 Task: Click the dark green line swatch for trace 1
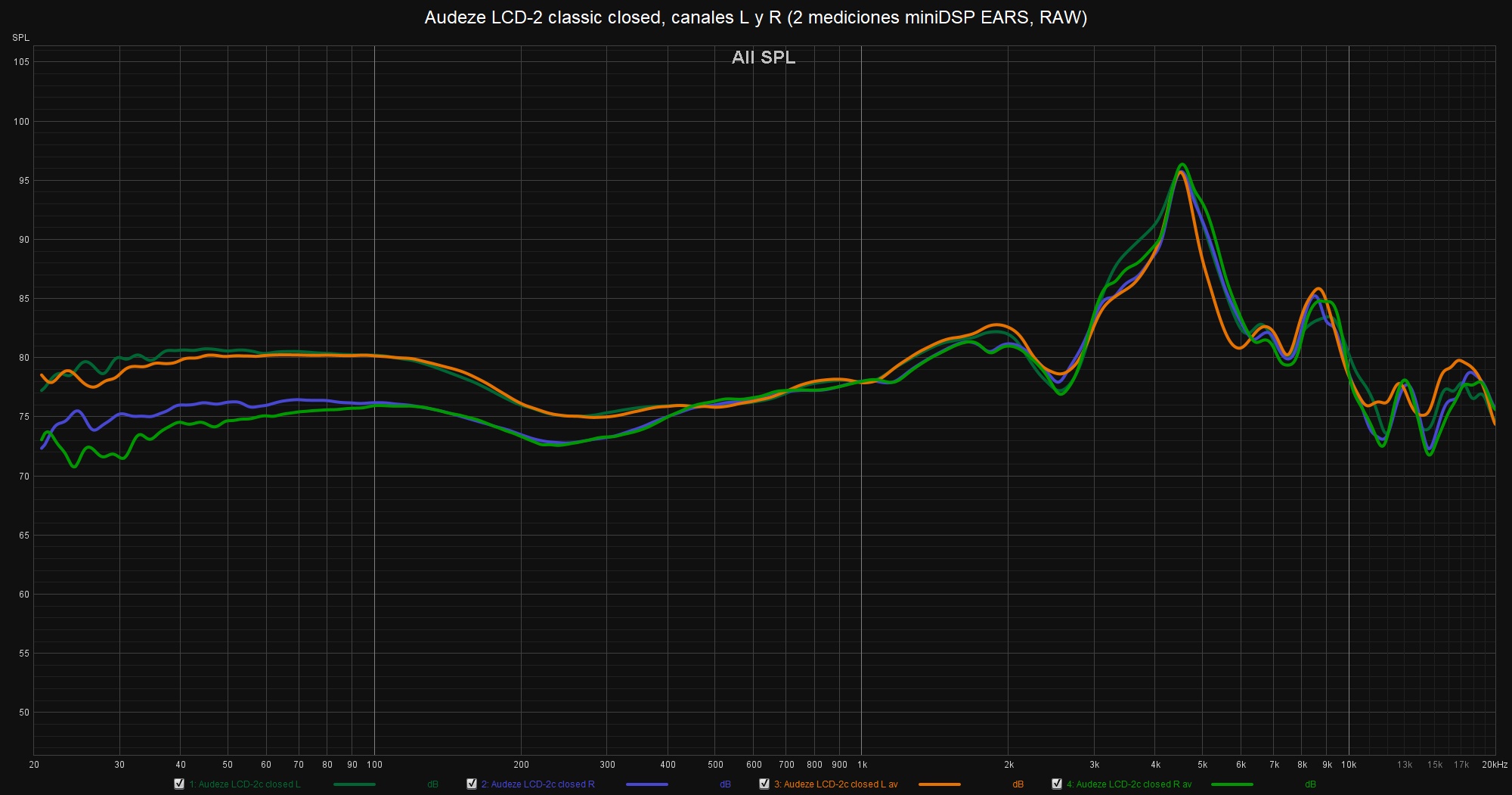(x=354, y=784)
